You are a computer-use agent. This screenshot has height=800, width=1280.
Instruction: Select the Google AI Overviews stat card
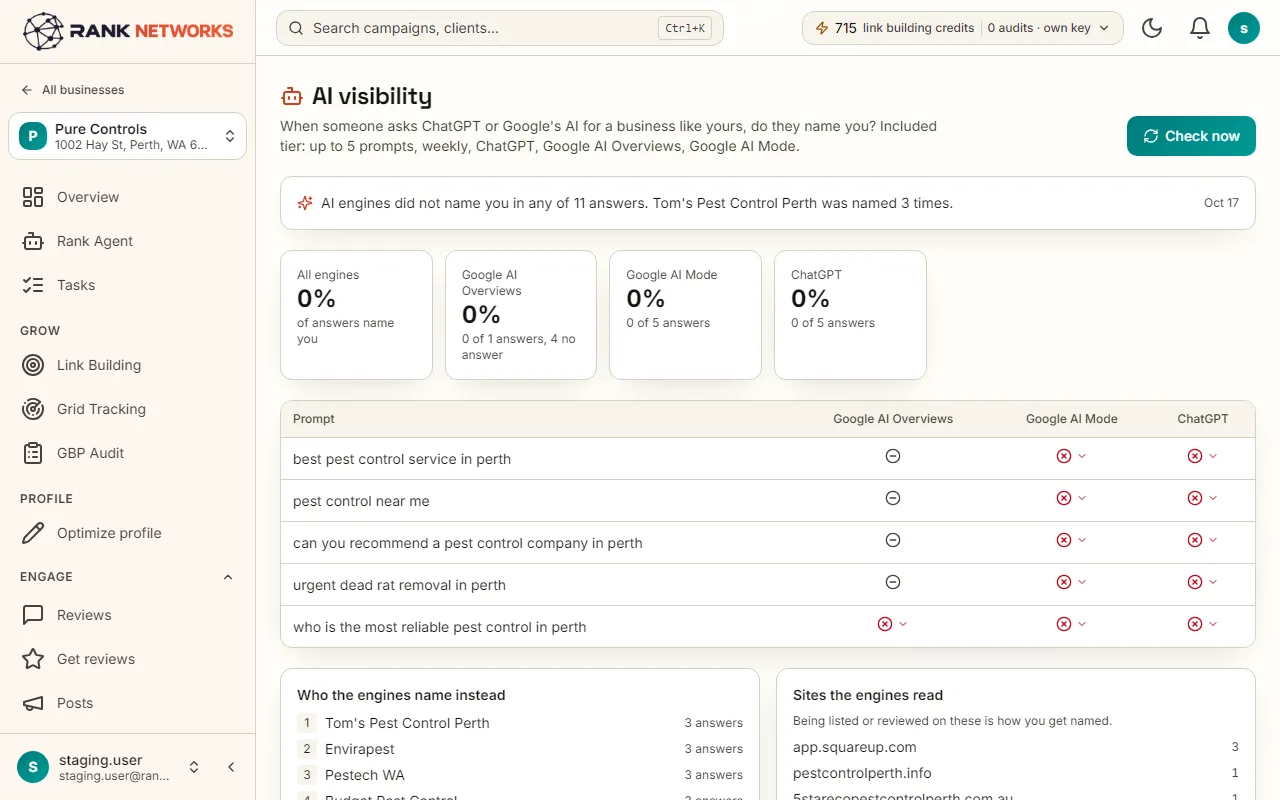click(521, 315)
